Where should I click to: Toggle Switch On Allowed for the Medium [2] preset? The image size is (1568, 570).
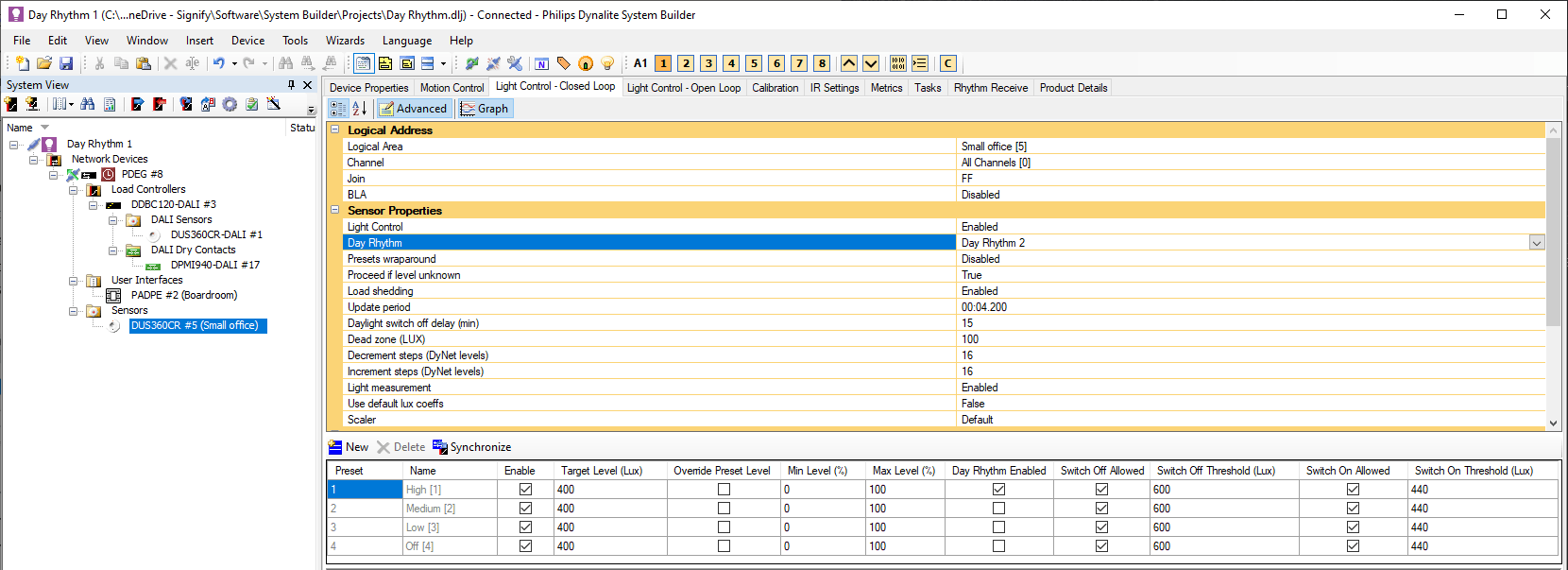[1353, 509]
